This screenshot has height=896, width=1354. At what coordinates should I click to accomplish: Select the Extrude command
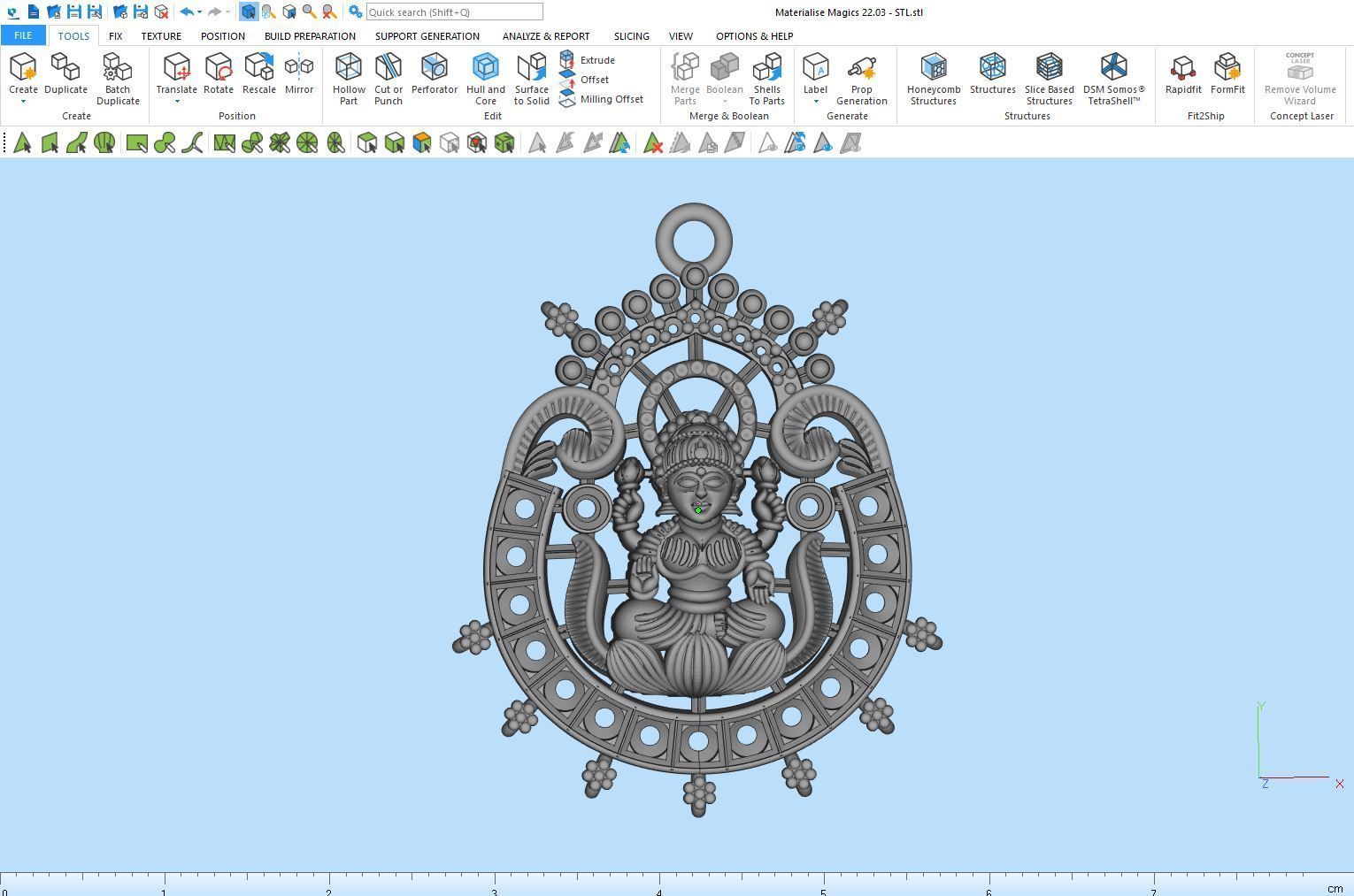click(588, 60)
